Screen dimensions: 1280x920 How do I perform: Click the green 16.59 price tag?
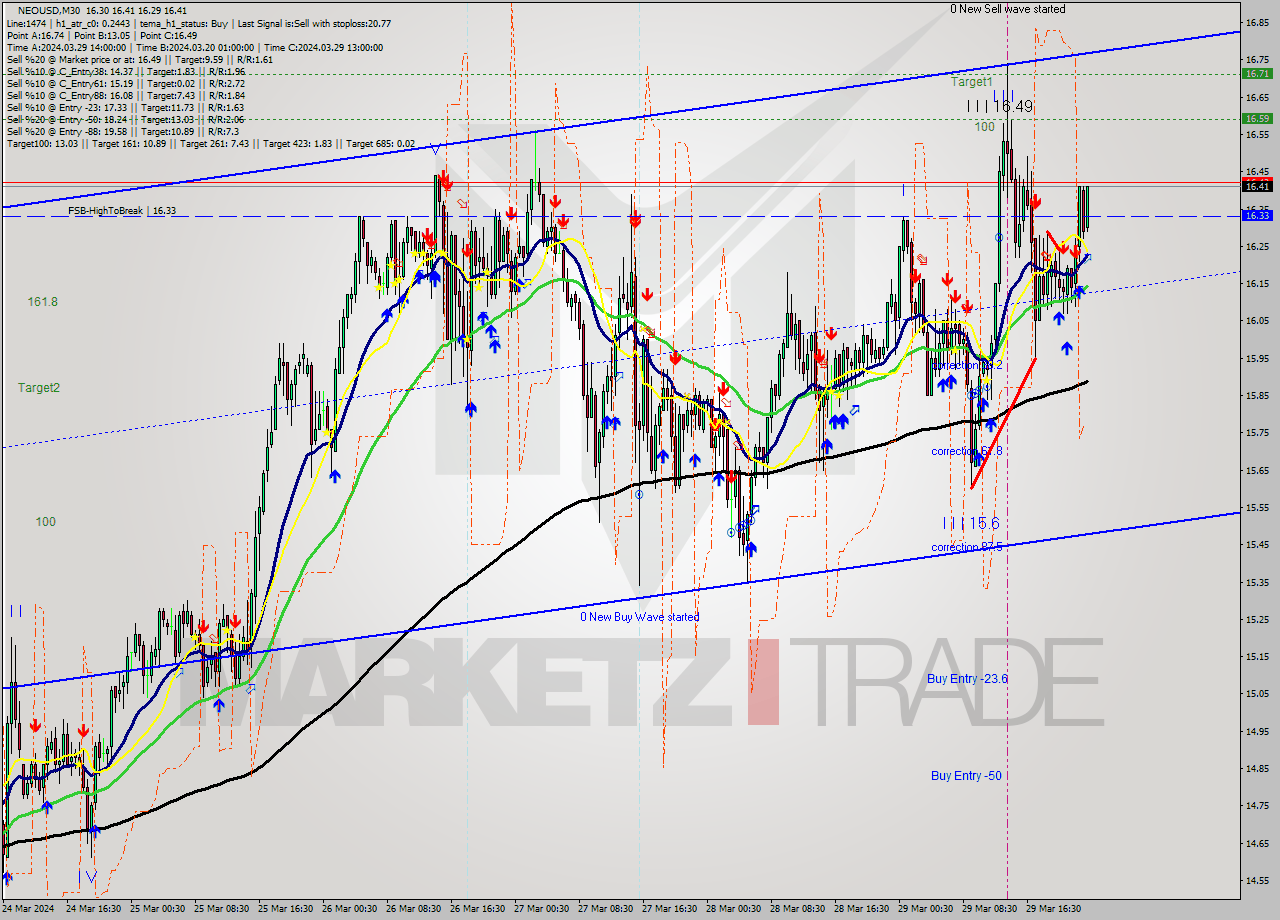tap(1257, 118)
